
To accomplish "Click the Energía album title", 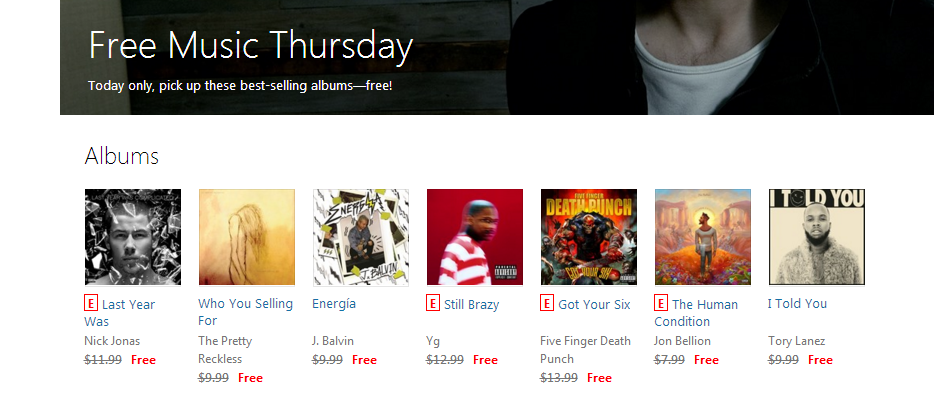I will coord(334,304).
